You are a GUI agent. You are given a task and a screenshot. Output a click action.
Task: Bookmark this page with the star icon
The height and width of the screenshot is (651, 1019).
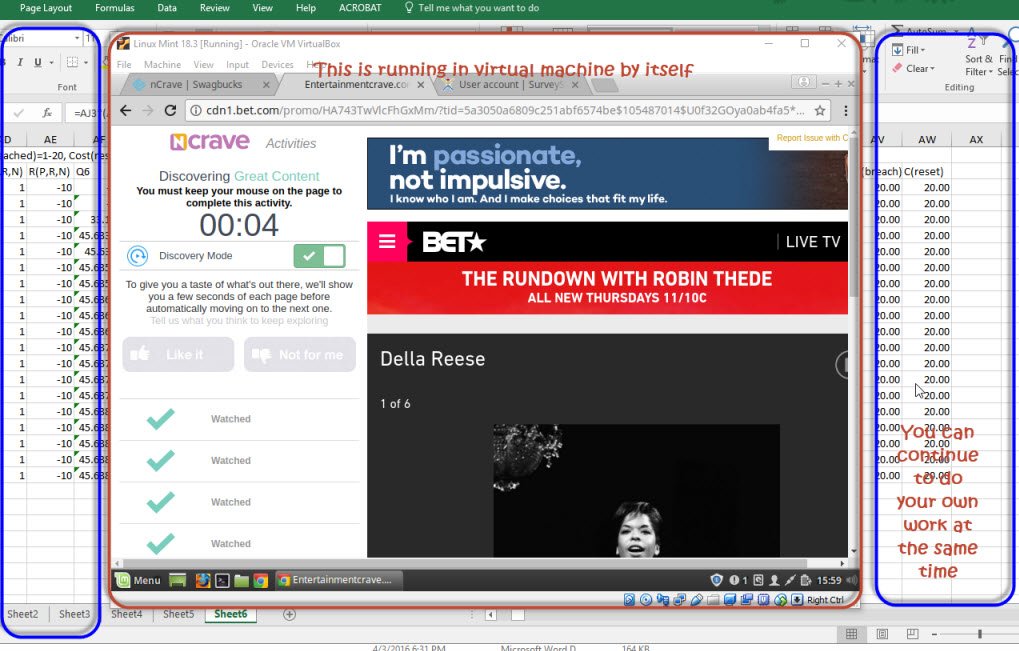pos(820,110)
